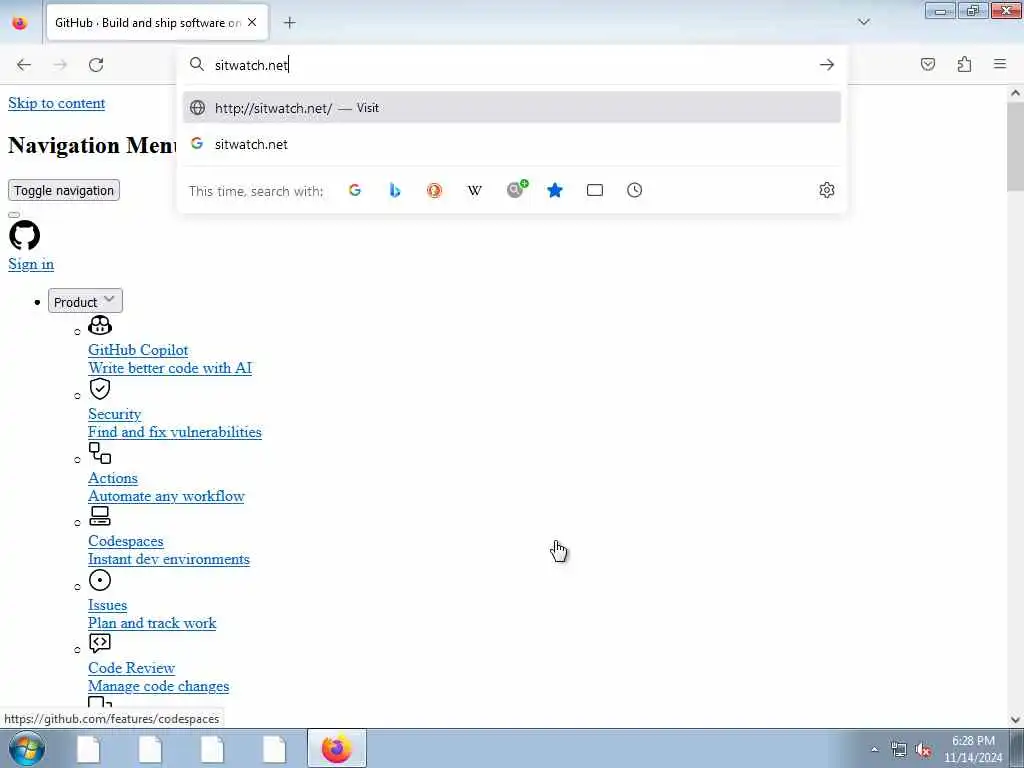
Task: Click the page scrollbar up arrow
Action: 1015,93
